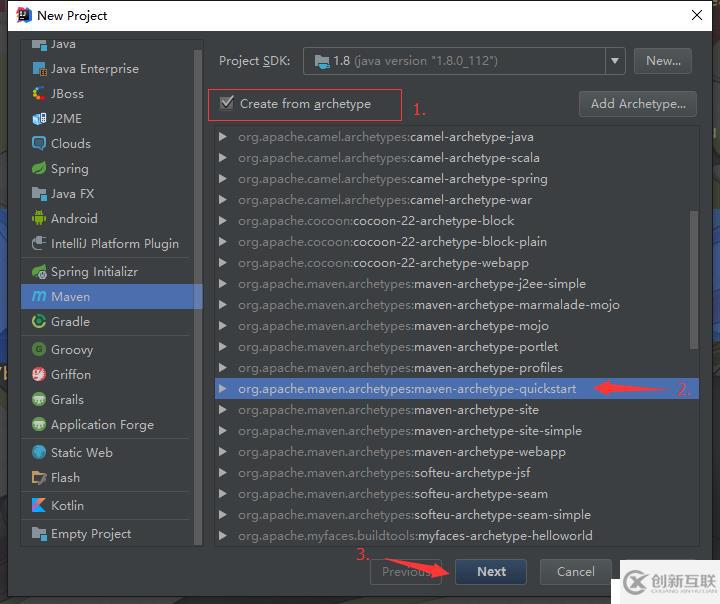
Task: Expand maven-archetype-j2ee-simple node
Action: click(x=223, y=283)
